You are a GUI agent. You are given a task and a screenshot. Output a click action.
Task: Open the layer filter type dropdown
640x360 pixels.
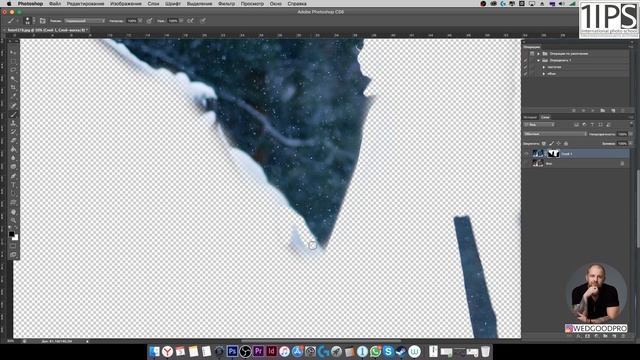(x=539, y=124)
